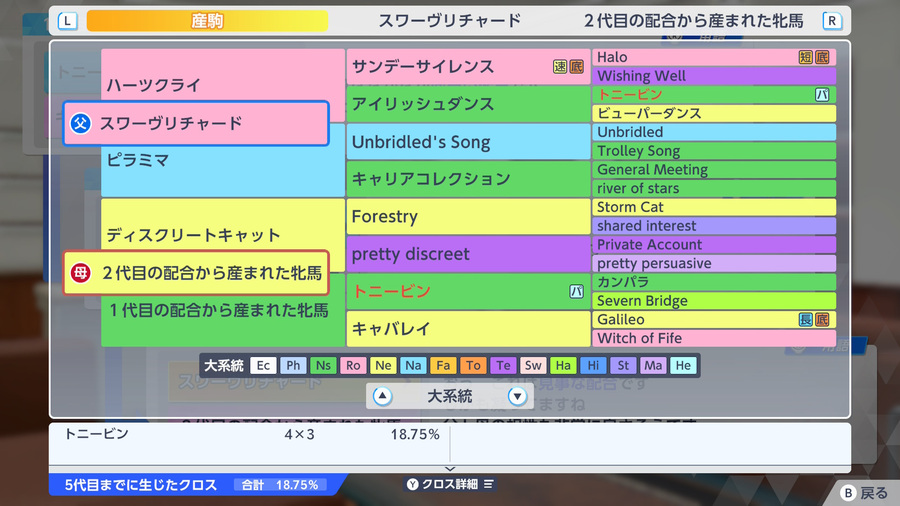The width and height of the screenshot is (900, 506).
Task: Select the pretty discreet pedigree cell
Action: 468,254
